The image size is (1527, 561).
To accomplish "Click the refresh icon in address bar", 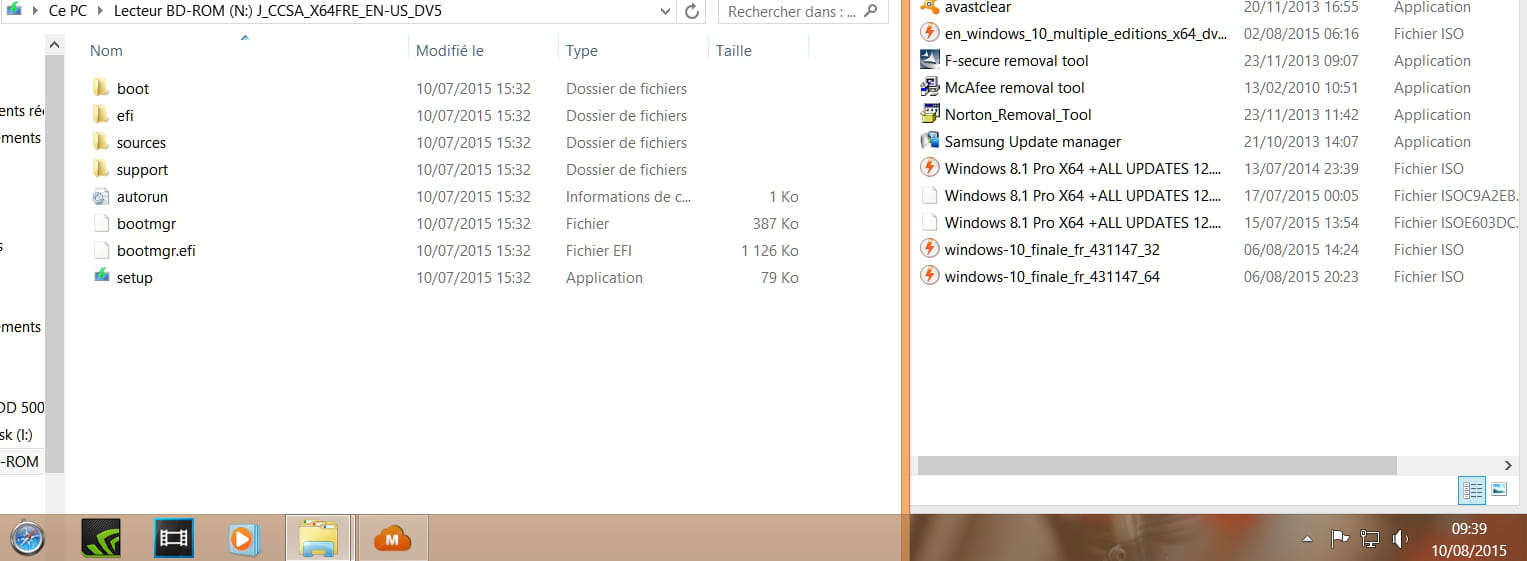I will click(x=692, y=11).
